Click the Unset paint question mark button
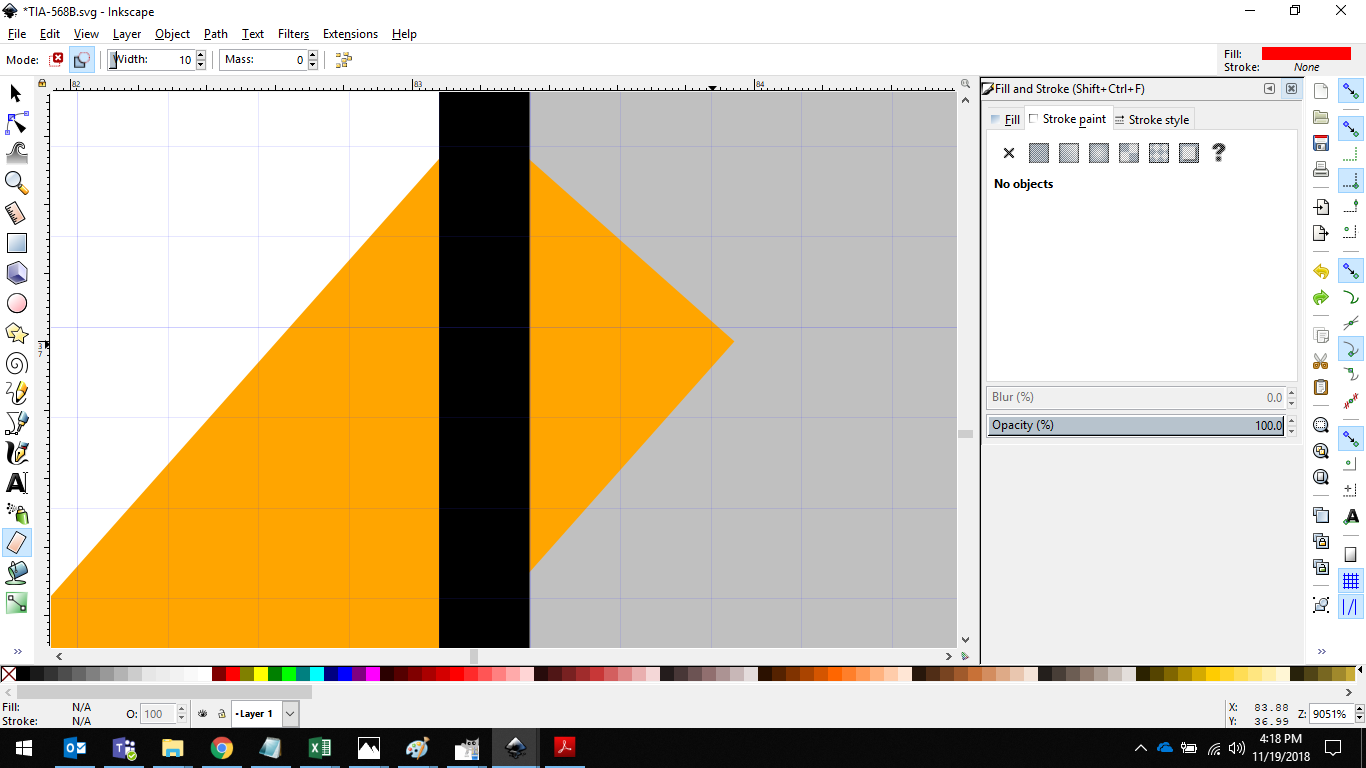This screenshot has width=1366, height=768. (1218, 153)
